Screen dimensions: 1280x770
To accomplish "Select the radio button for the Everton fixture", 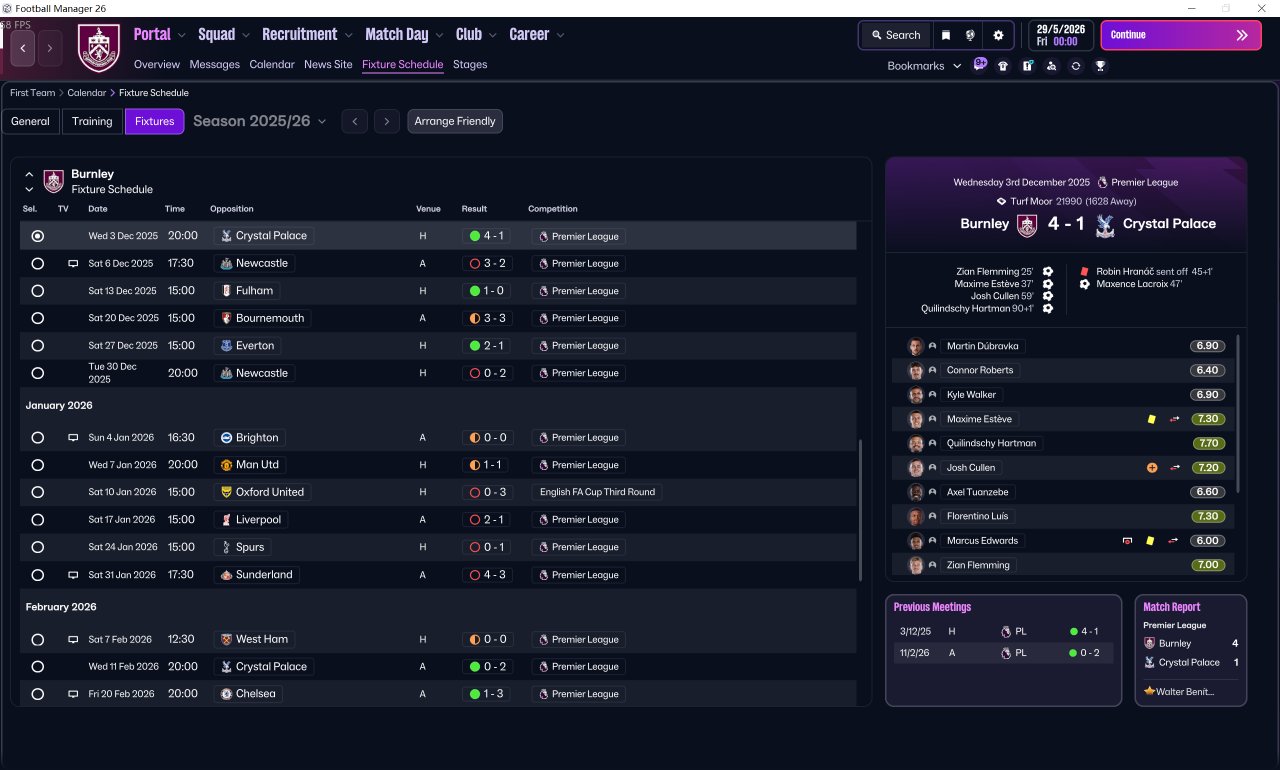I will pos(38,346).
